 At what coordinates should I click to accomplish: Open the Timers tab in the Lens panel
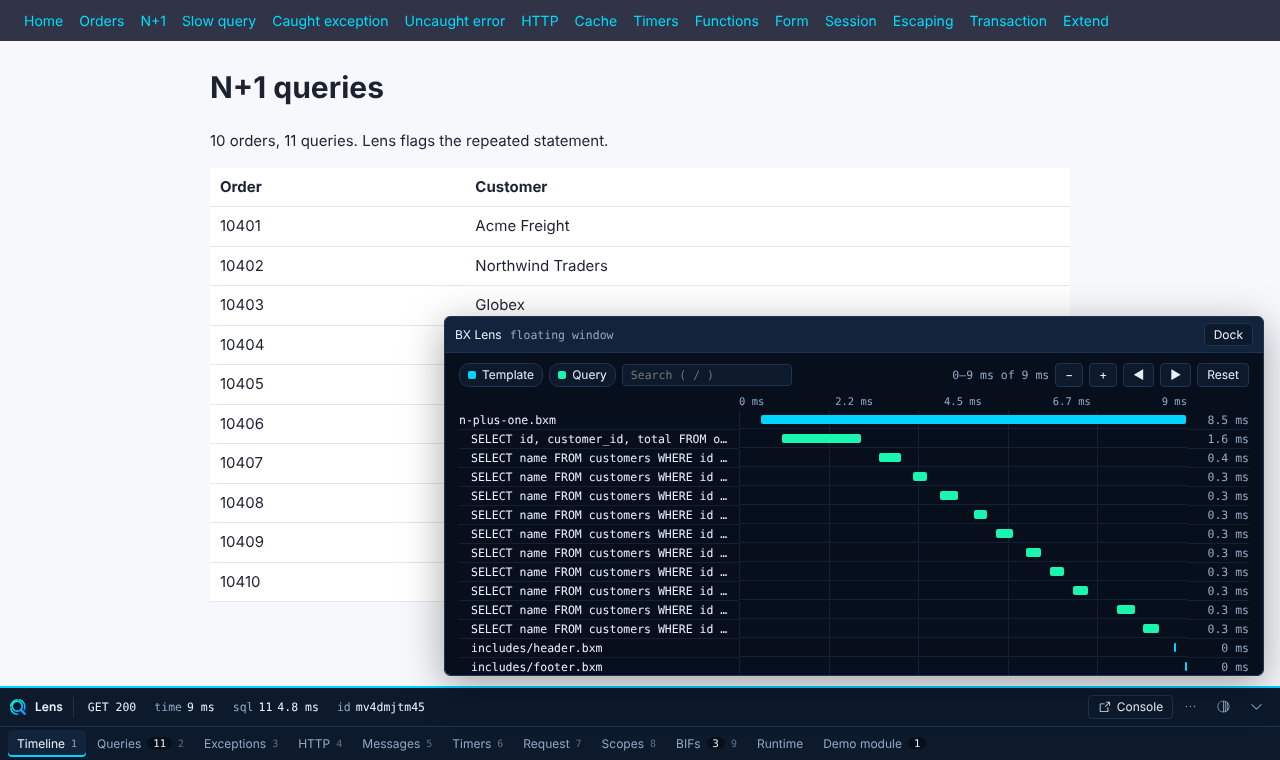(x=477, y=744)
